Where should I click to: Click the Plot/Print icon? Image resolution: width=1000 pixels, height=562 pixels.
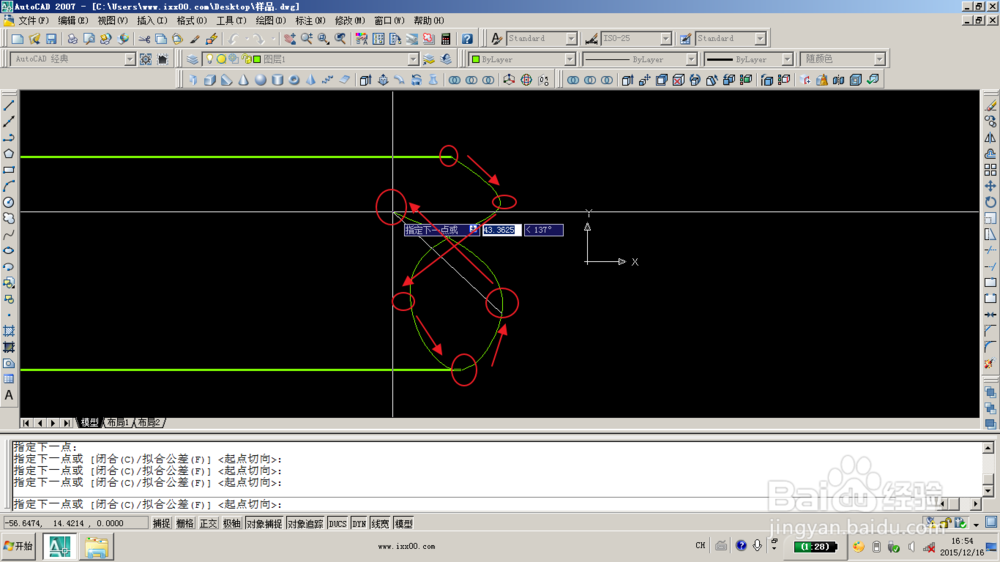72,39
